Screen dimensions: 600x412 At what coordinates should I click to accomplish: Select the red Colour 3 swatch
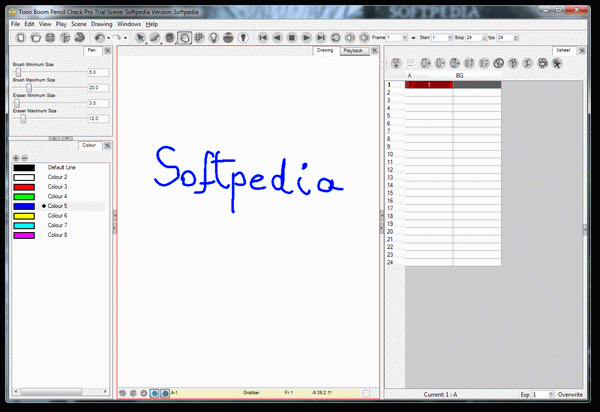[x=24, y=187]
